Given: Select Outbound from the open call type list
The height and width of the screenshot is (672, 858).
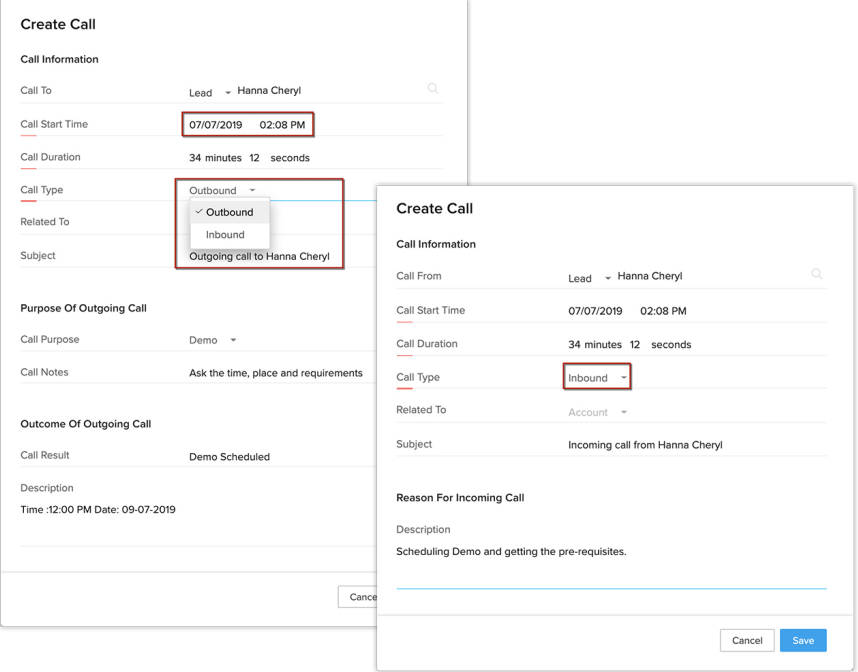Looking at the screenshot, I should [227, 212].
